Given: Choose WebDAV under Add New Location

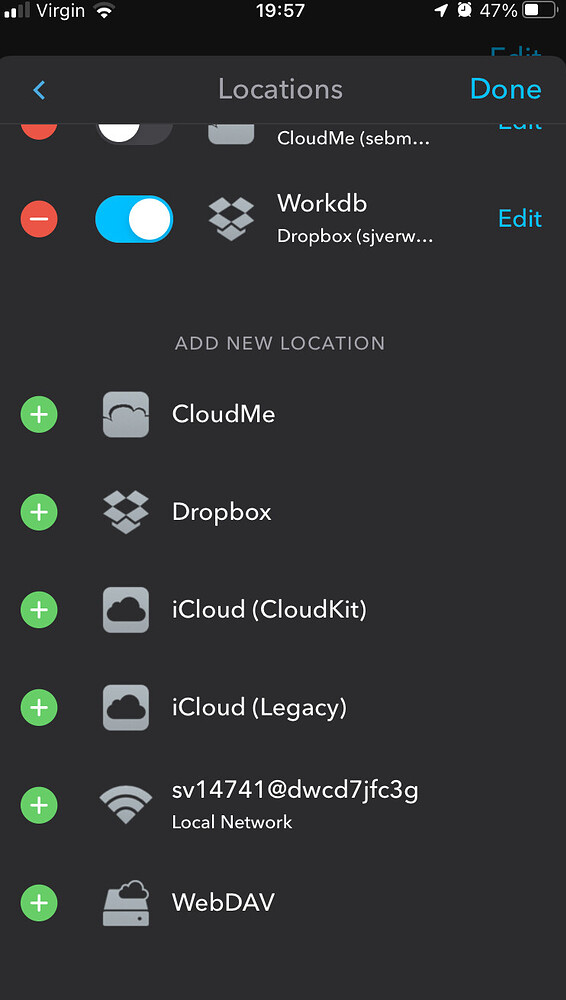Looking at the screenshot, I should pyautogui.click(x=223, y=902).
